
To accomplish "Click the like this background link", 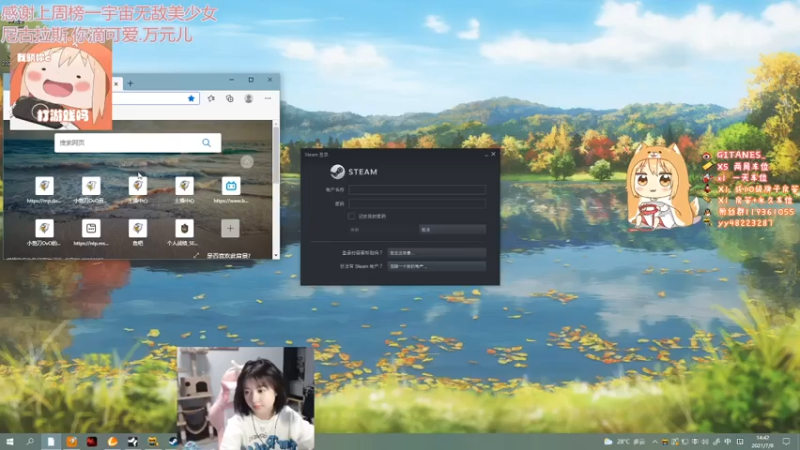I will (229, 256).
